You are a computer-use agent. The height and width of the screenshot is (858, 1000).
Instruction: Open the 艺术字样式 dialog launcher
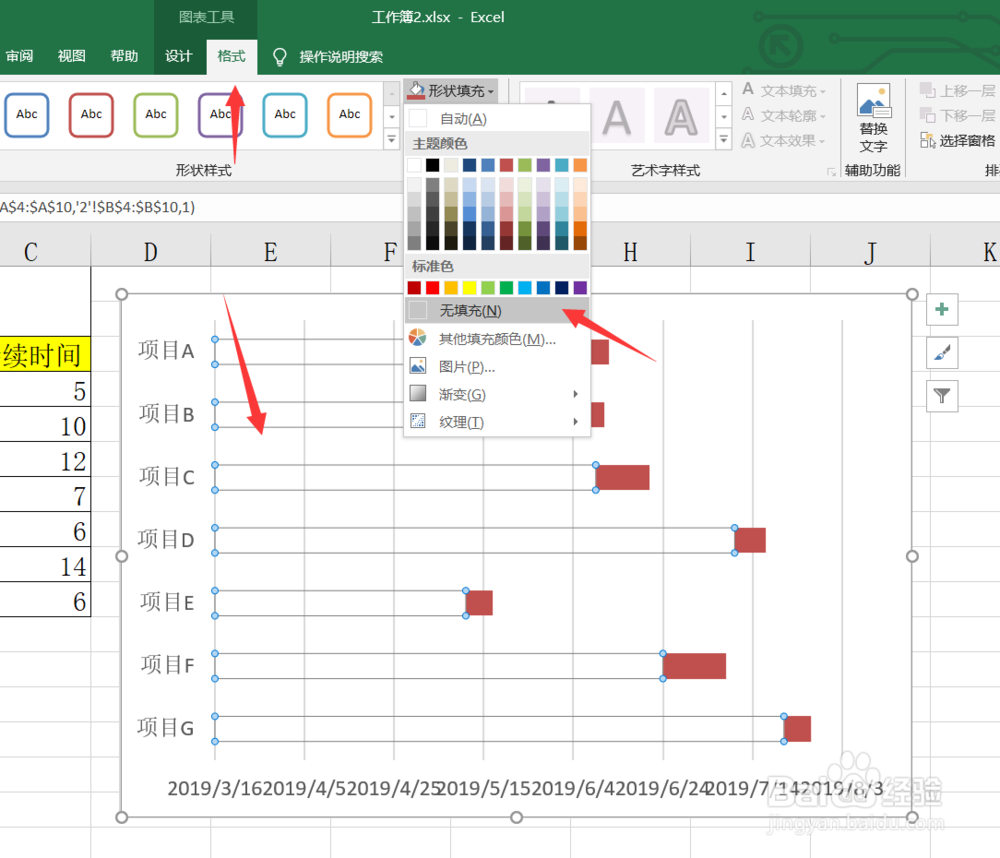[x=831, y=172]
